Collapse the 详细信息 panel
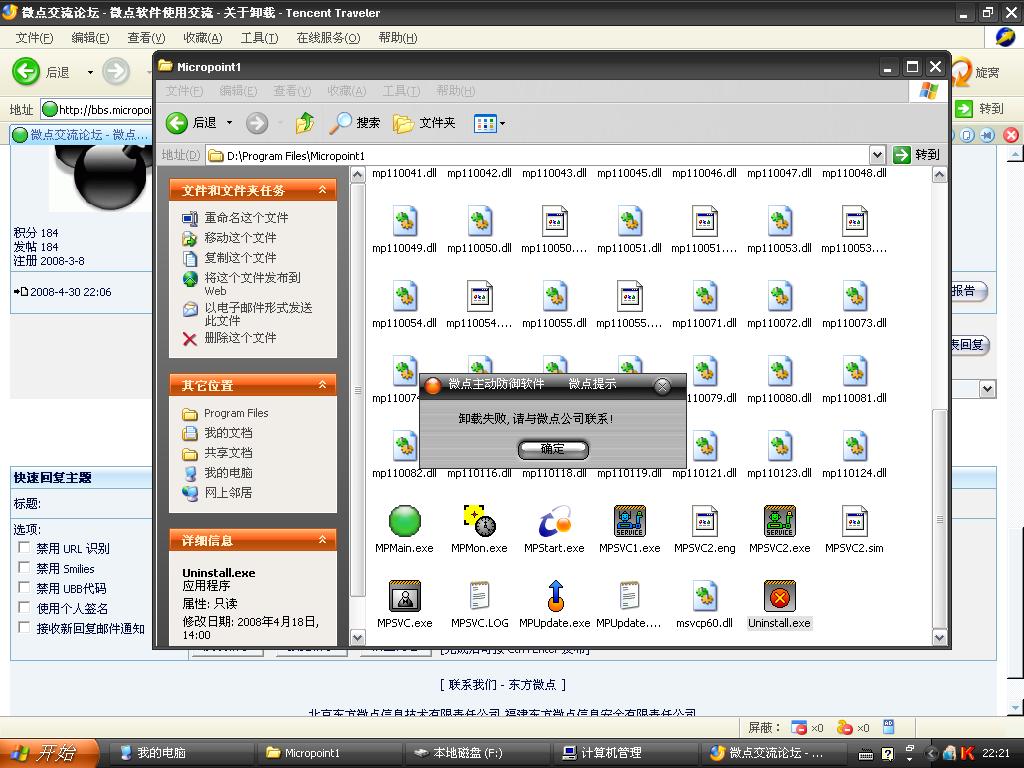The width and height of the screenshot is (1024, 768). (x=322, y=540)
